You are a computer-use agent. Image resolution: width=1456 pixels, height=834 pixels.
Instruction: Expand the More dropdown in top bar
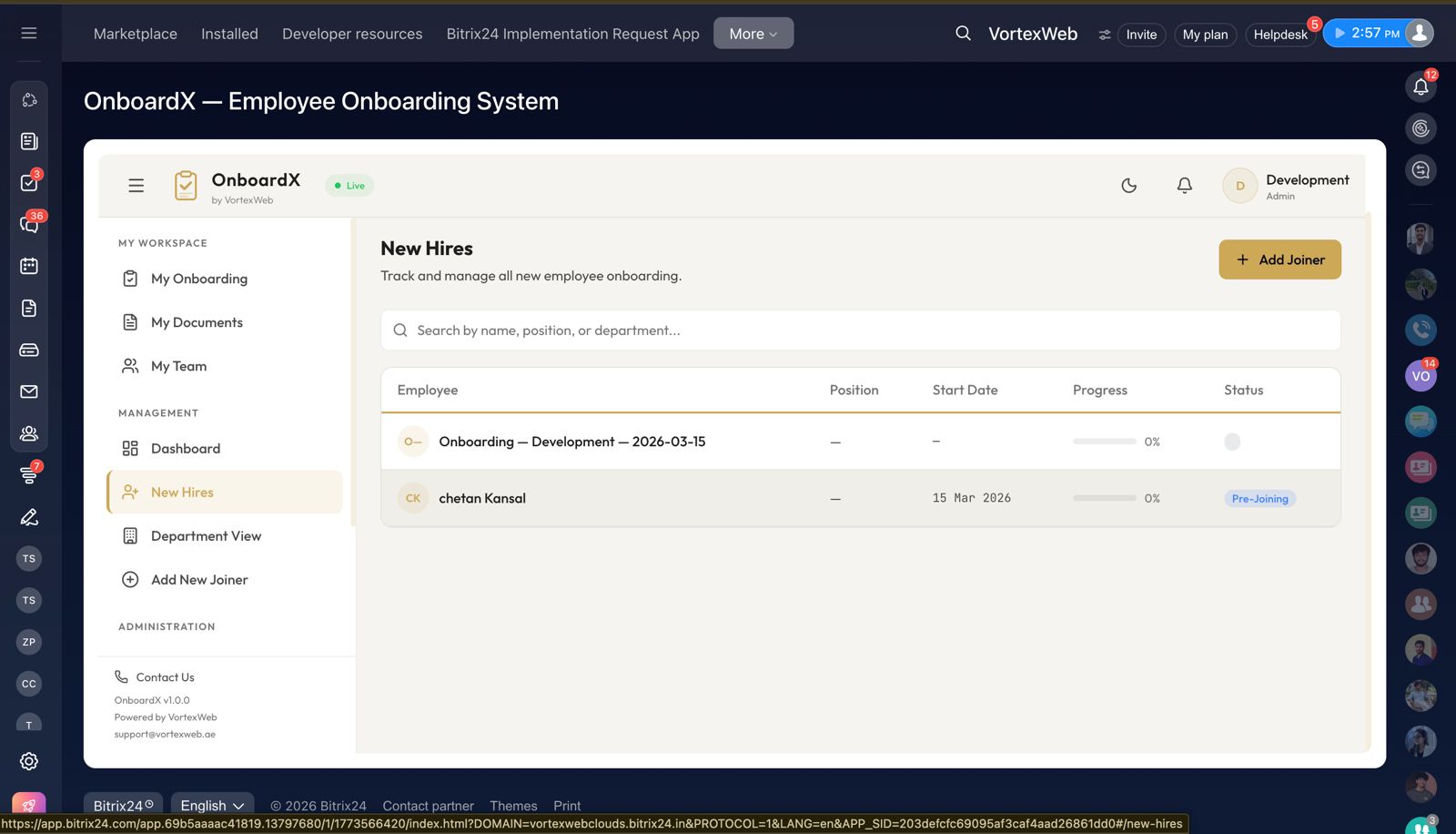[753, 34]
